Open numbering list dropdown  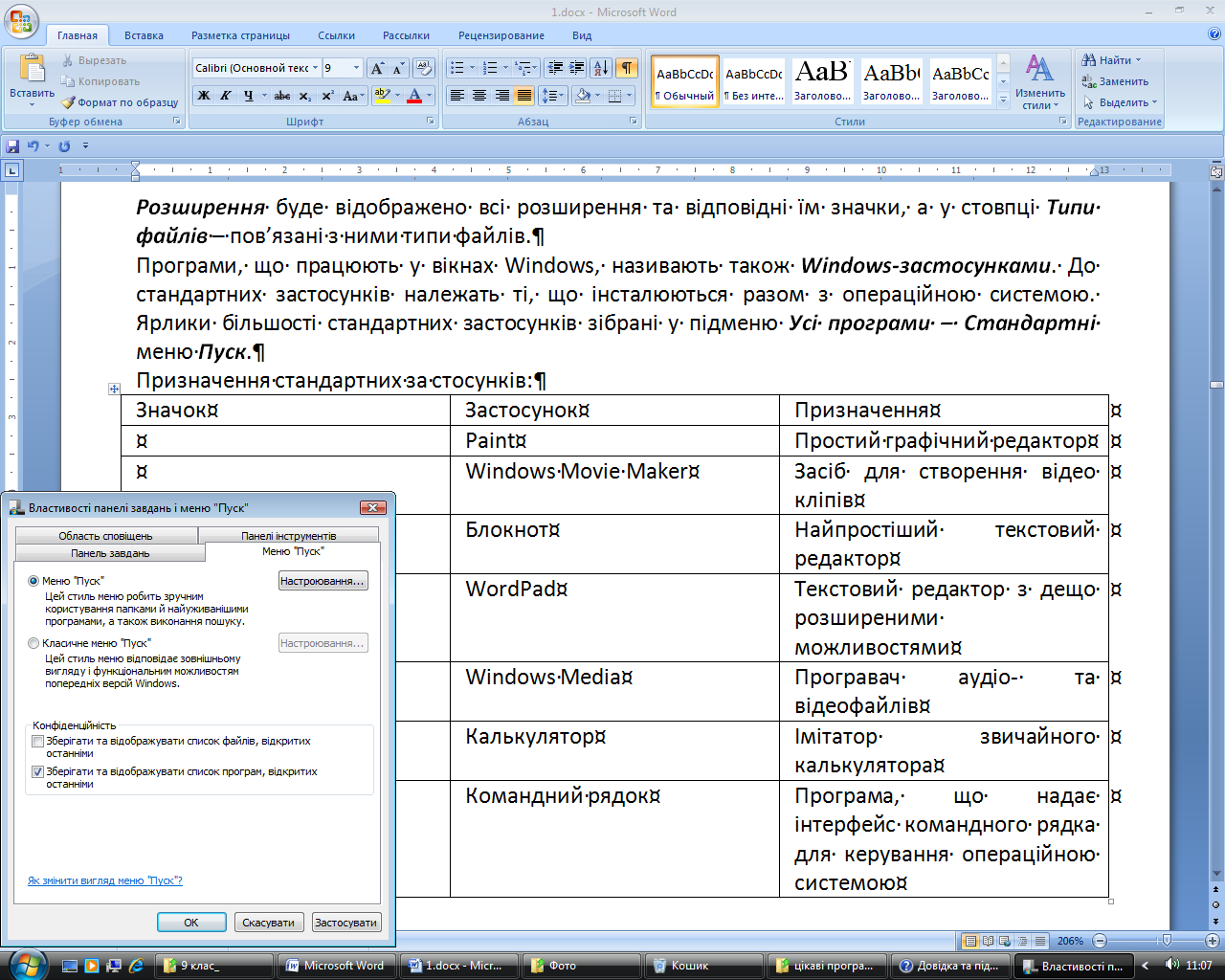coord(505,68)
